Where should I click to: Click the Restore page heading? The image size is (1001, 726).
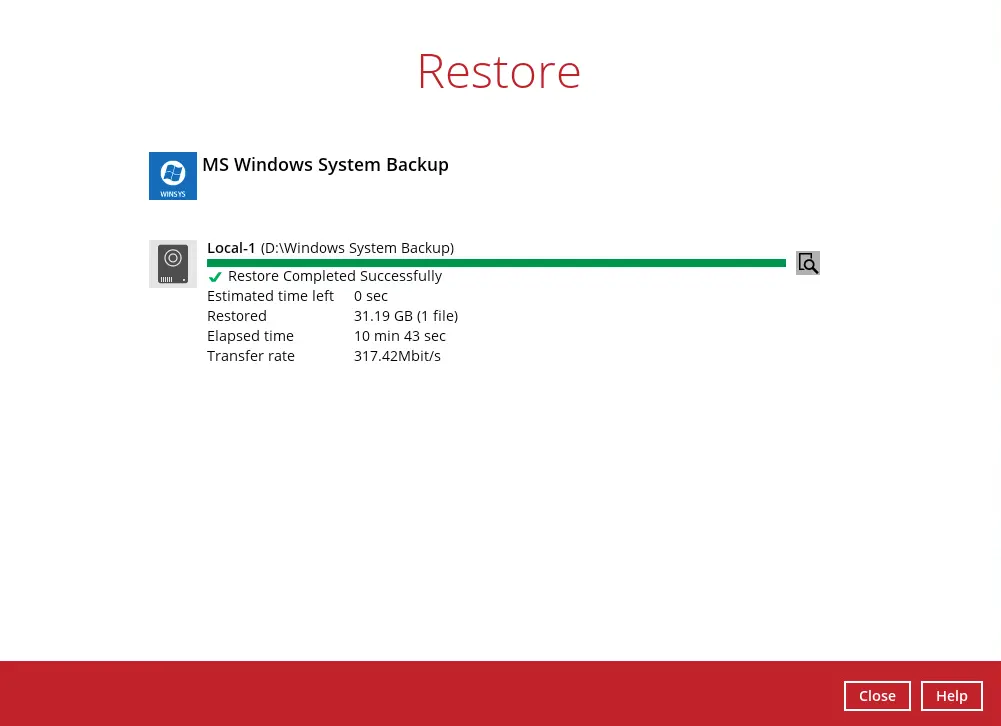pyautogui.click(x=499, y=71)
